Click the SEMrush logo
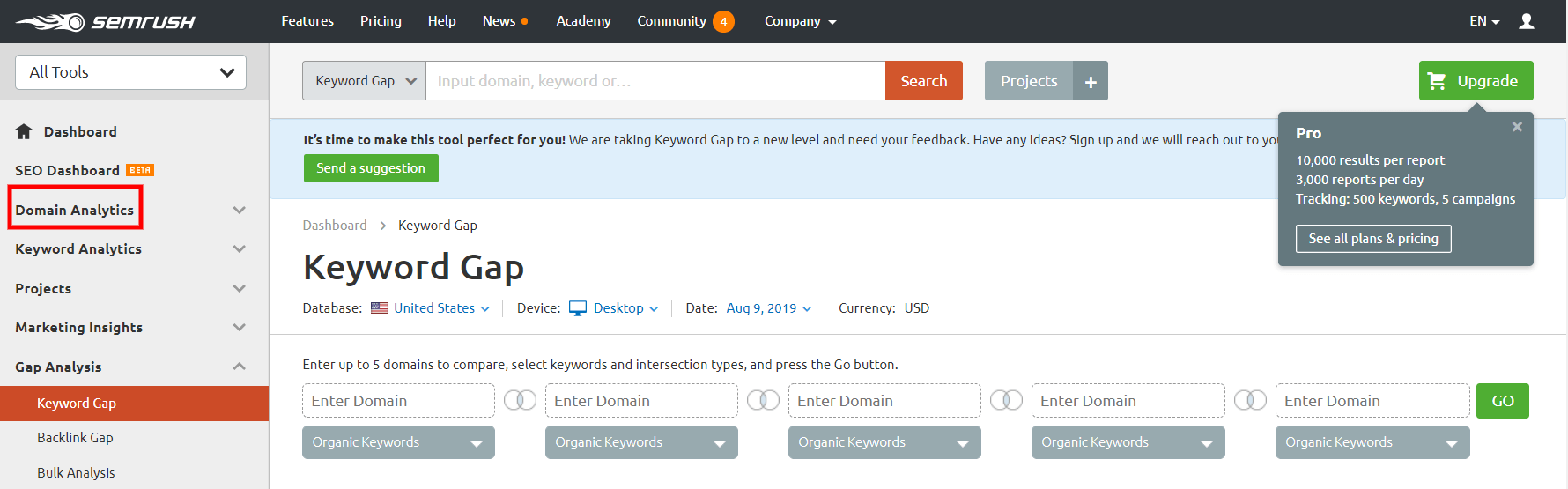This screenshot has height=489, width=1568. click(106, 21)
